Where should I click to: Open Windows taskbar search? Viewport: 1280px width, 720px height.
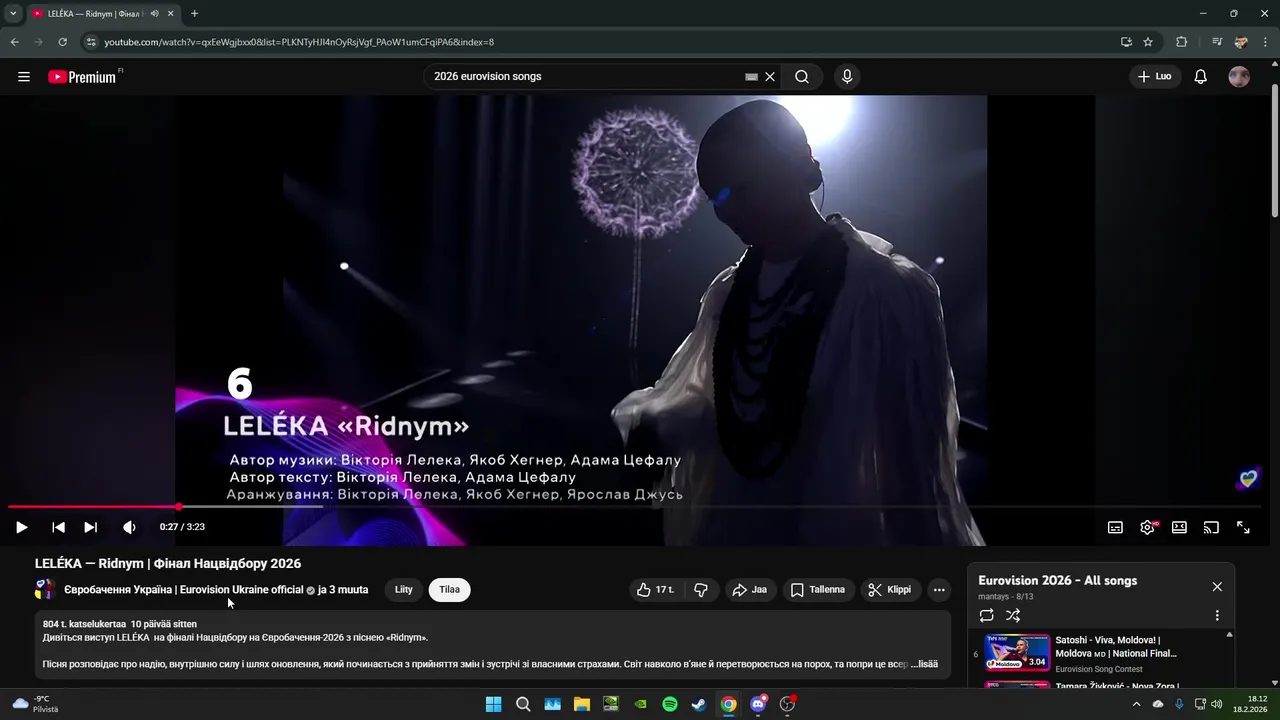523,704
